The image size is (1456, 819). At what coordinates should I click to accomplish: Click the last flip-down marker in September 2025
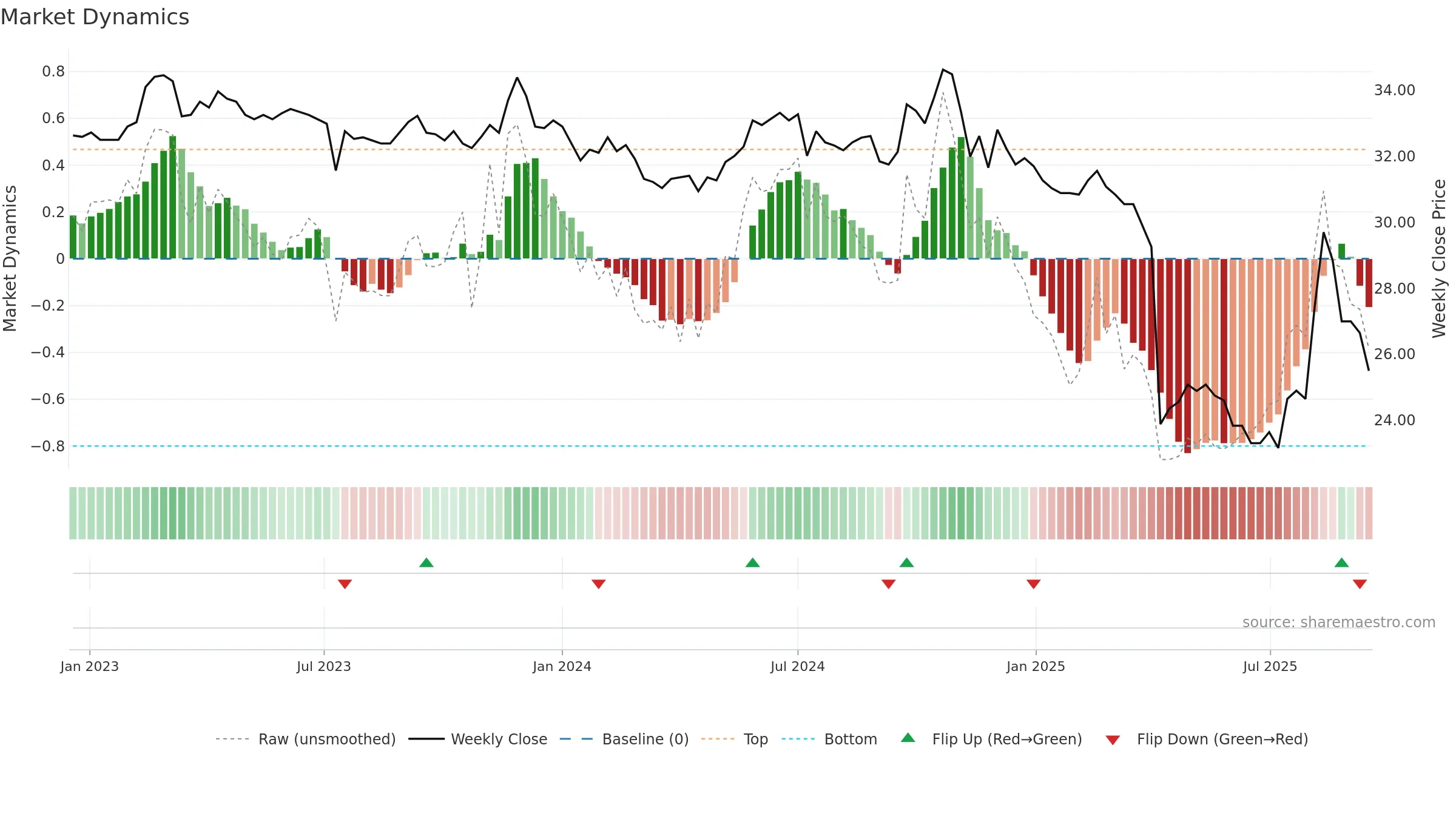tap(1360, 584)
